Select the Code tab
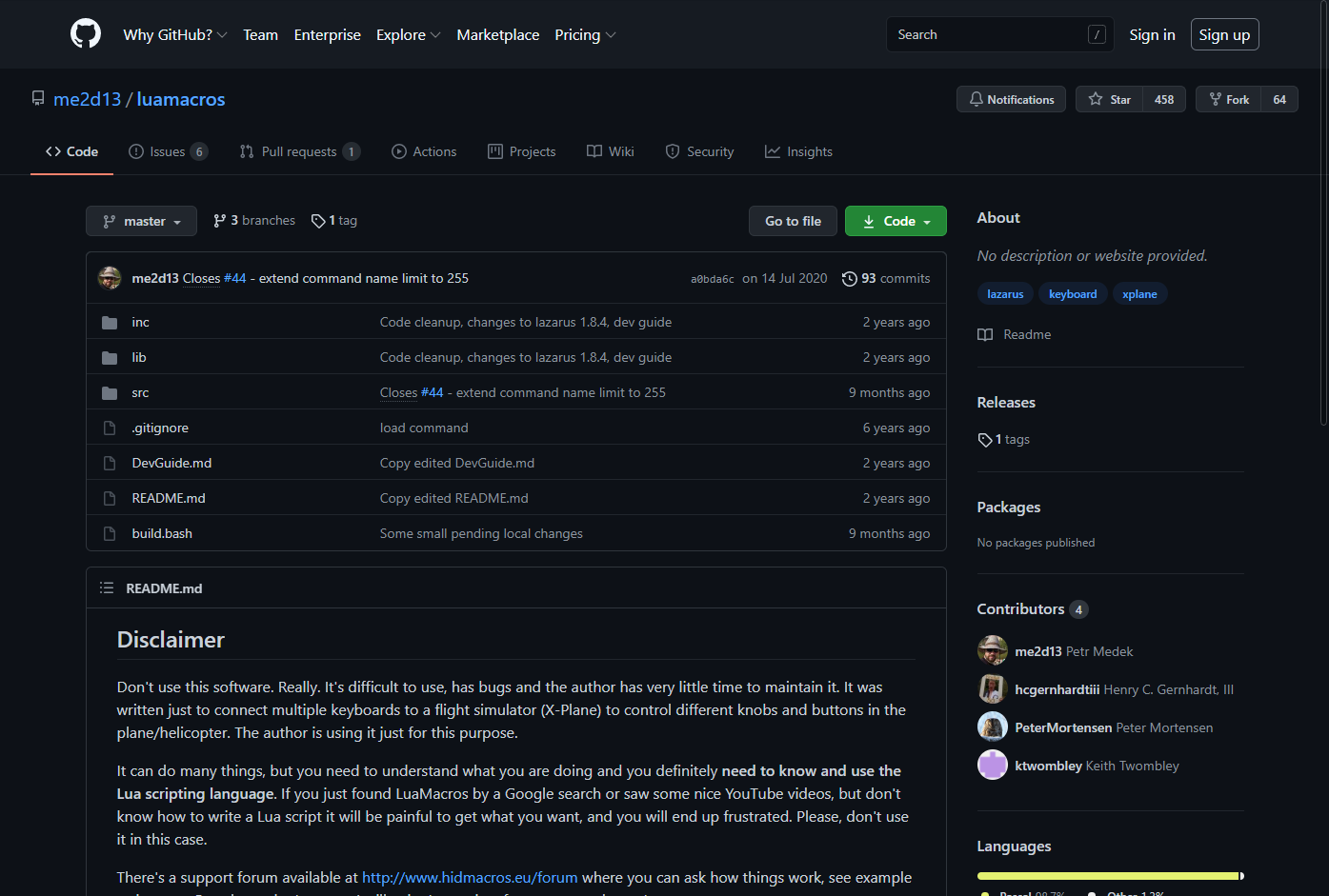The width and height of the screenshot is (1329, 896). coord(72,151)
